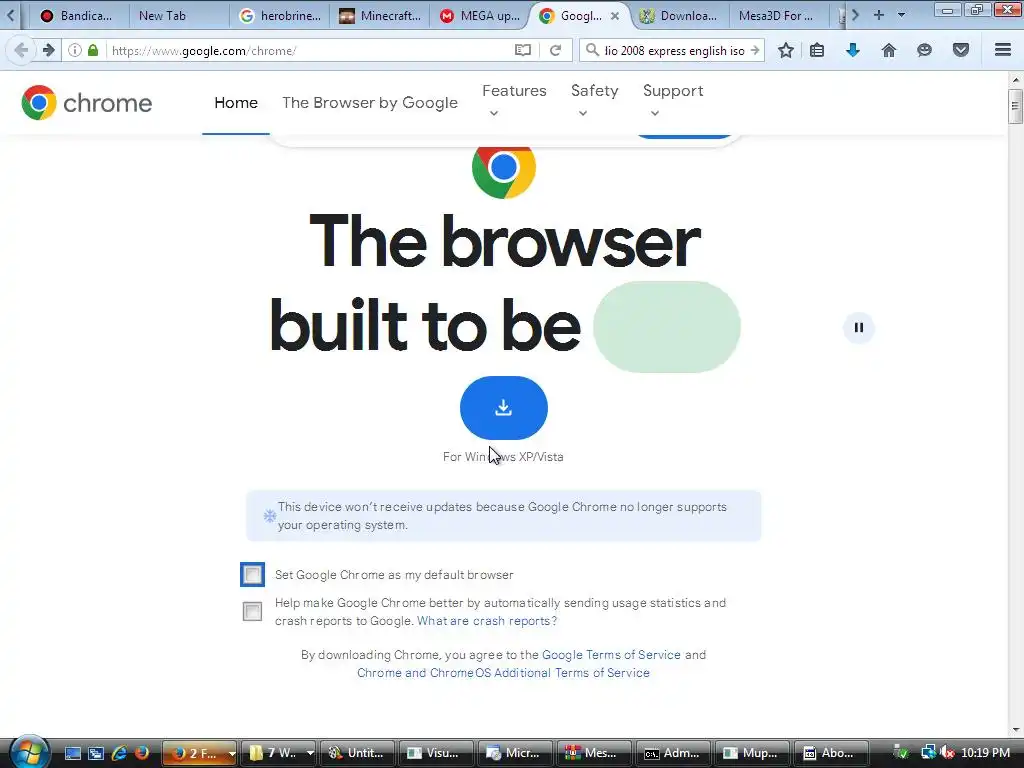Toggle Reader View icon in address bar
Viewport: 1024px width, 768px height.
click(522, 50)
